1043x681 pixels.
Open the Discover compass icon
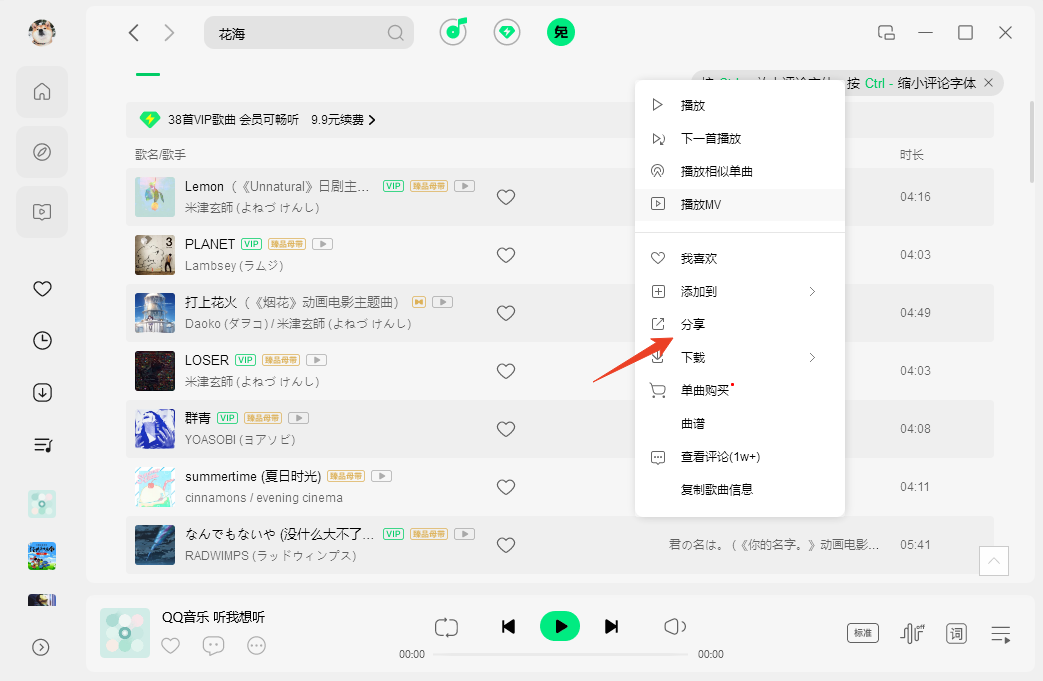42,152
